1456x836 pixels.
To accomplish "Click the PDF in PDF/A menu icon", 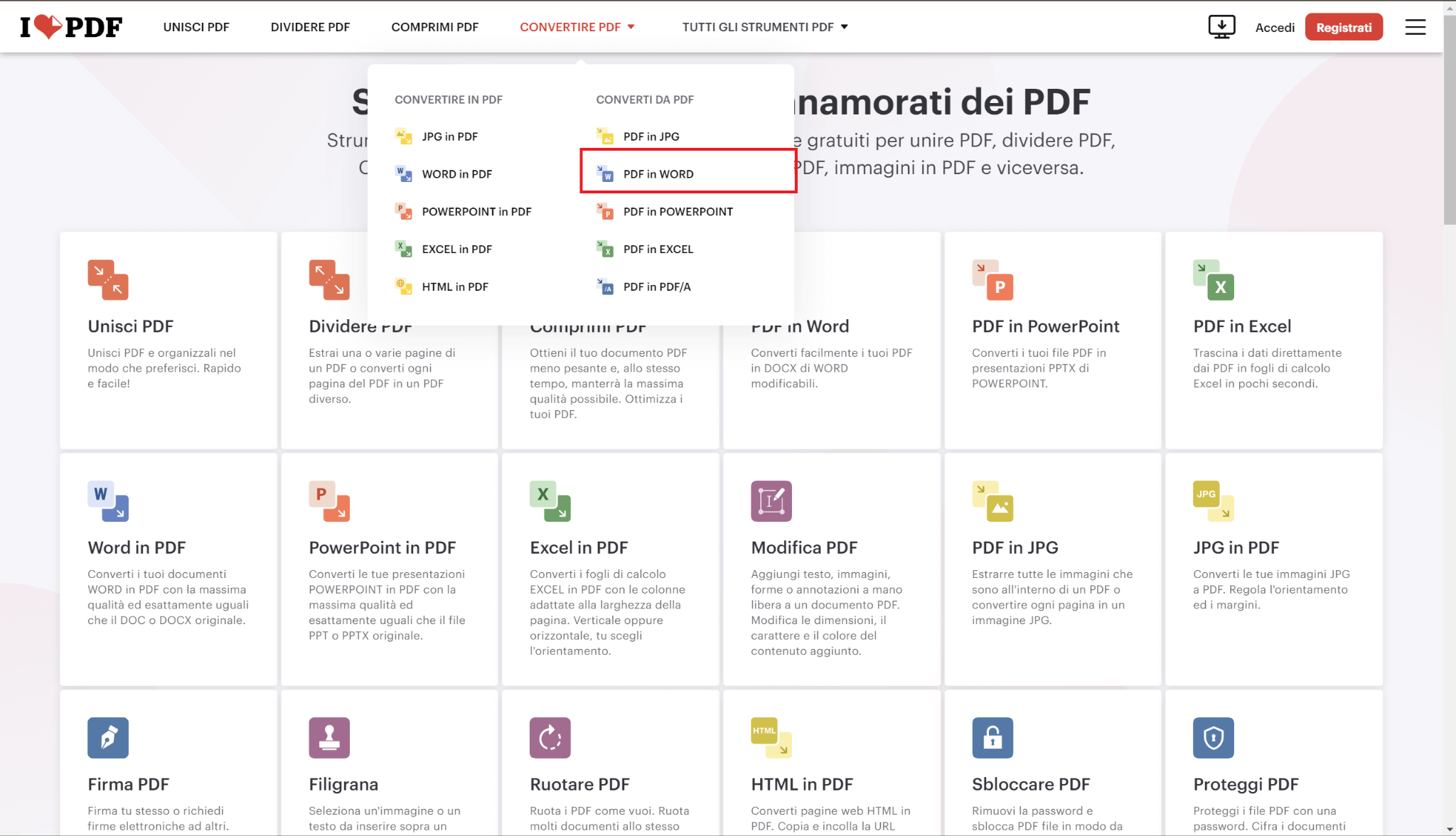I will 605,286.
